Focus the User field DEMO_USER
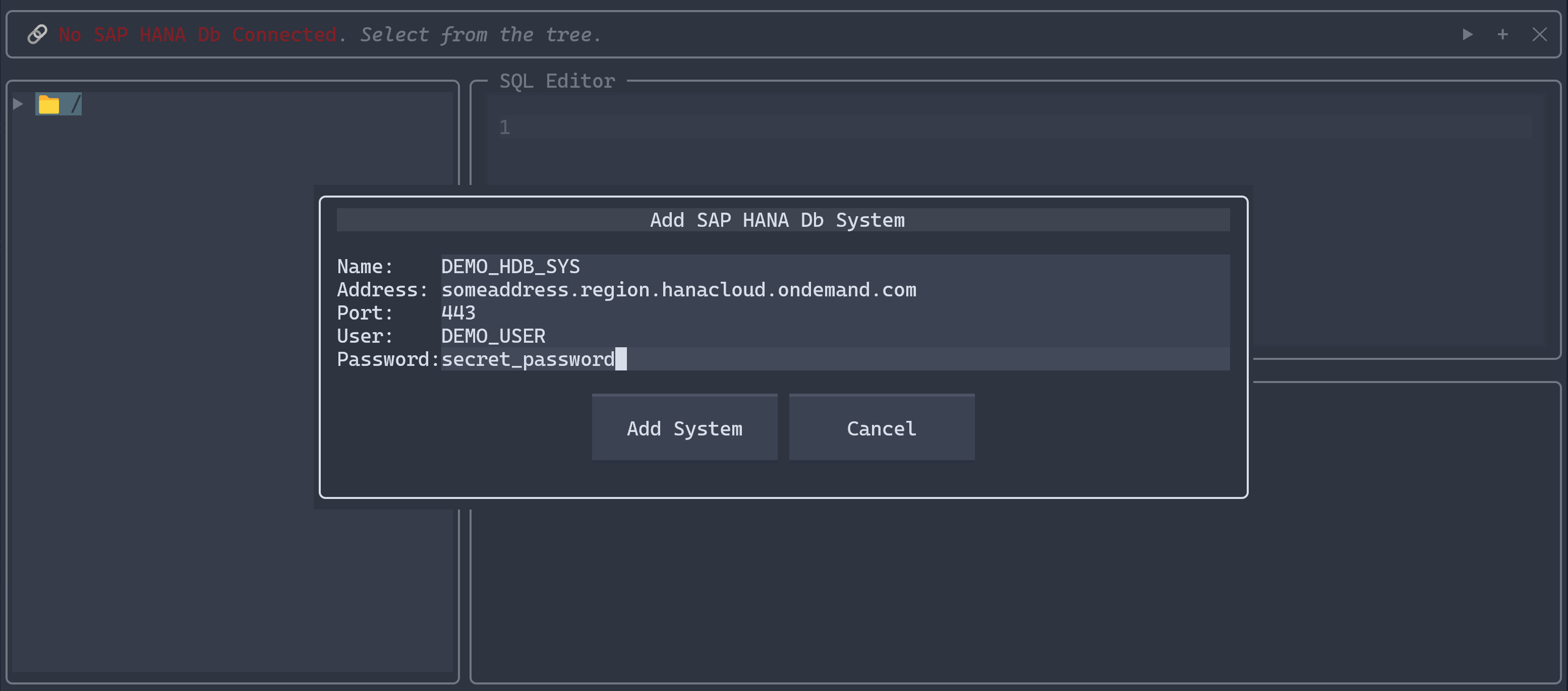Image resolution: width=1568 pixels, height=691 pixels. pos(835,336)
